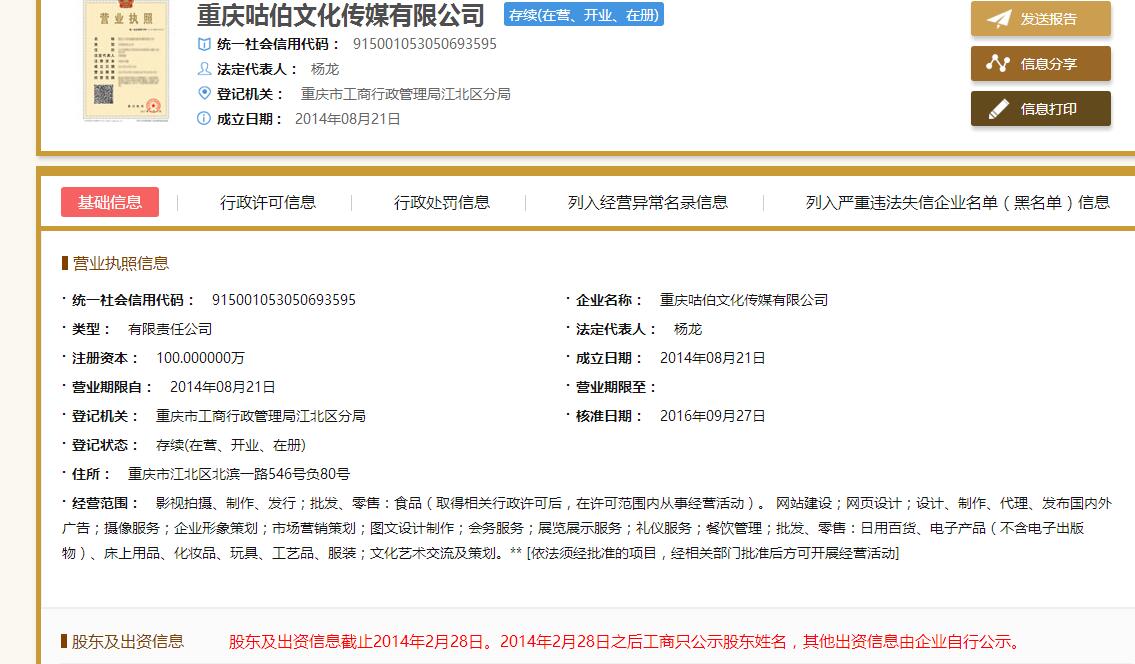Open the 列入严重违法失信企业名单（黑名单）信息 tab
The image size is (1135, 664).
click(x=958, y=203)
